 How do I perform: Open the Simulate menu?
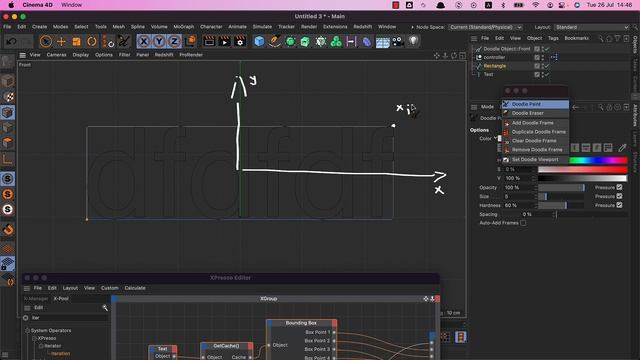pos(262,27)
